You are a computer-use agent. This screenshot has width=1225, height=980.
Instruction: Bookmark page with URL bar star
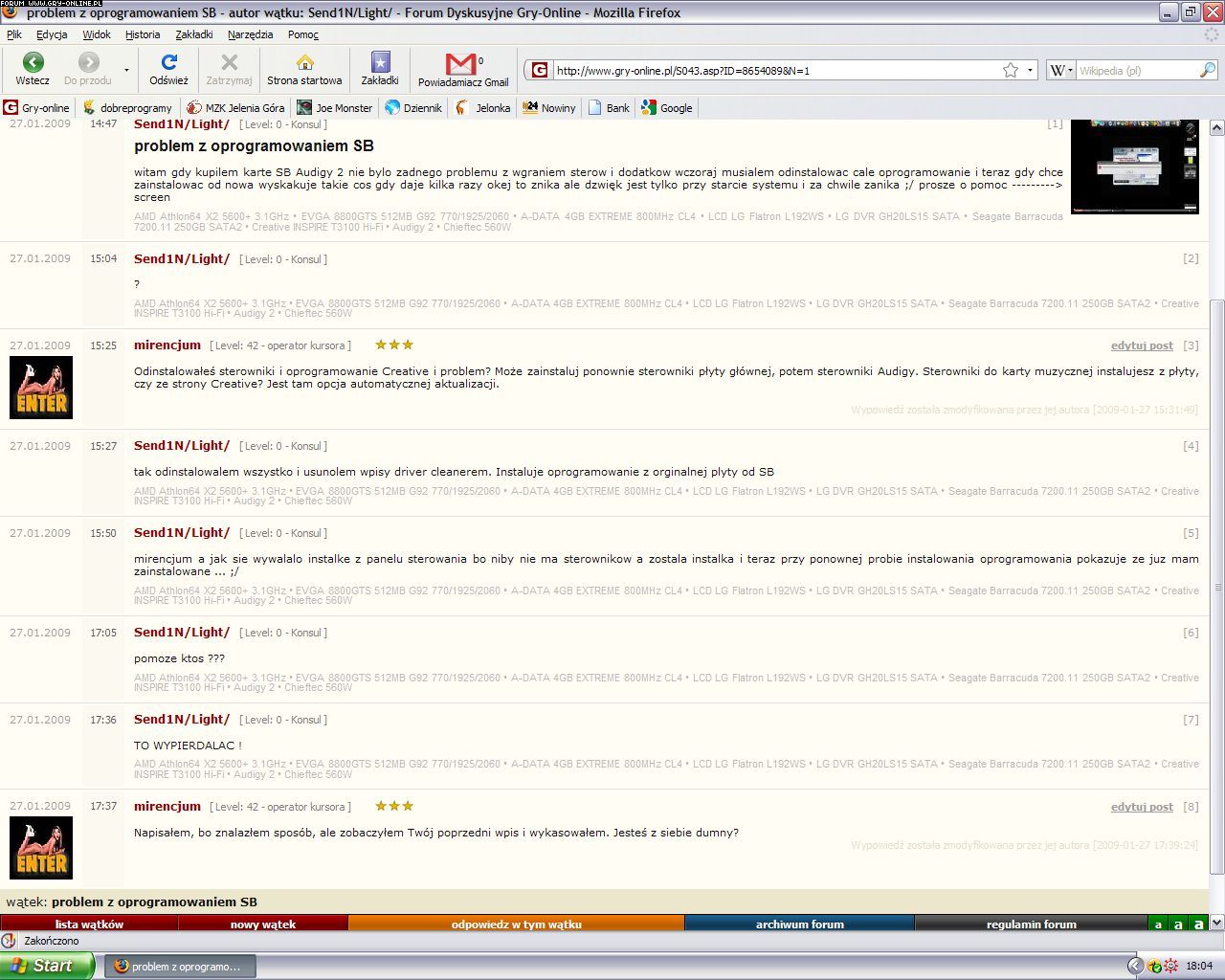[x=1011, y=70]
